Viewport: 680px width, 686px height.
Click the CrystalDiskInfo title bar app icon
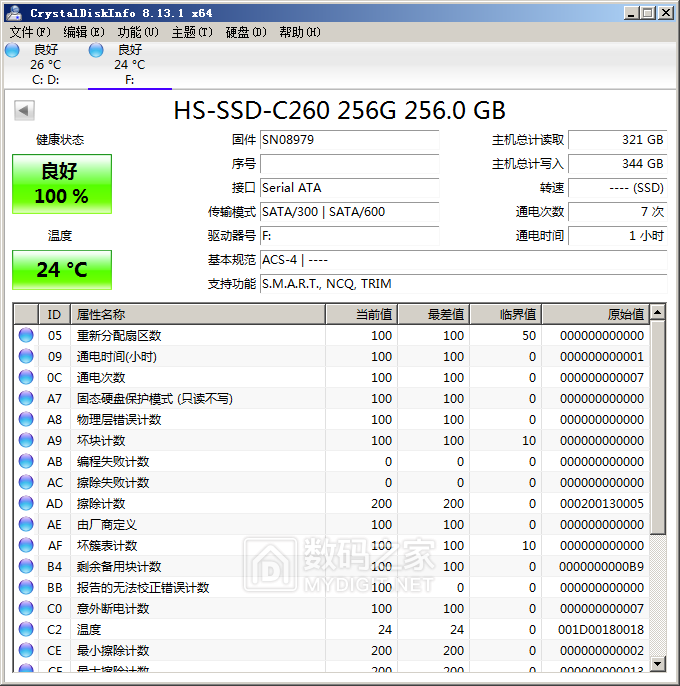pyautogui.click(x=14, y=13)
